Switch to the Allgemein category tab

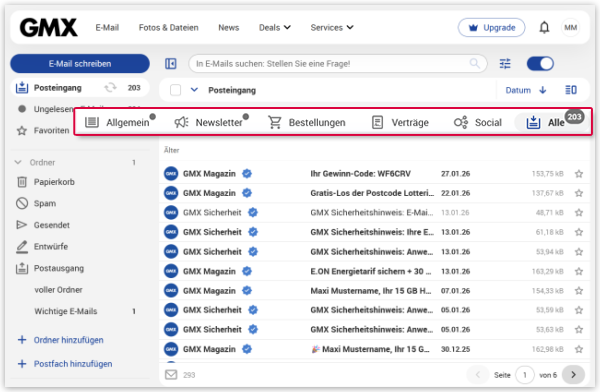pyautogui.click(x=119, y=122)
